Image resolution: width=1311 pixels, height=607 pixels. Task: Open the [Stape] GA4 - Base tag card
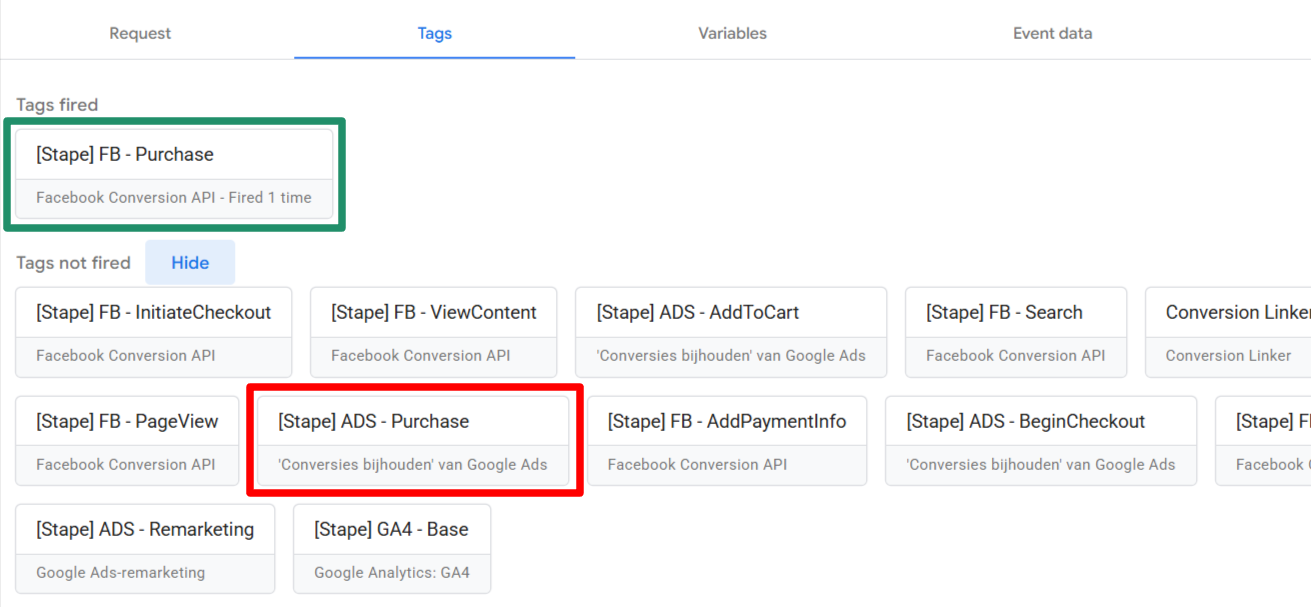pos(392,549)
